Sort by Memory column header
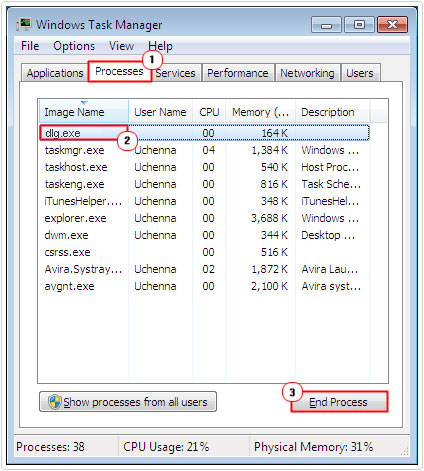The height and width of the screenshot is (471, 424). (260, 112)
